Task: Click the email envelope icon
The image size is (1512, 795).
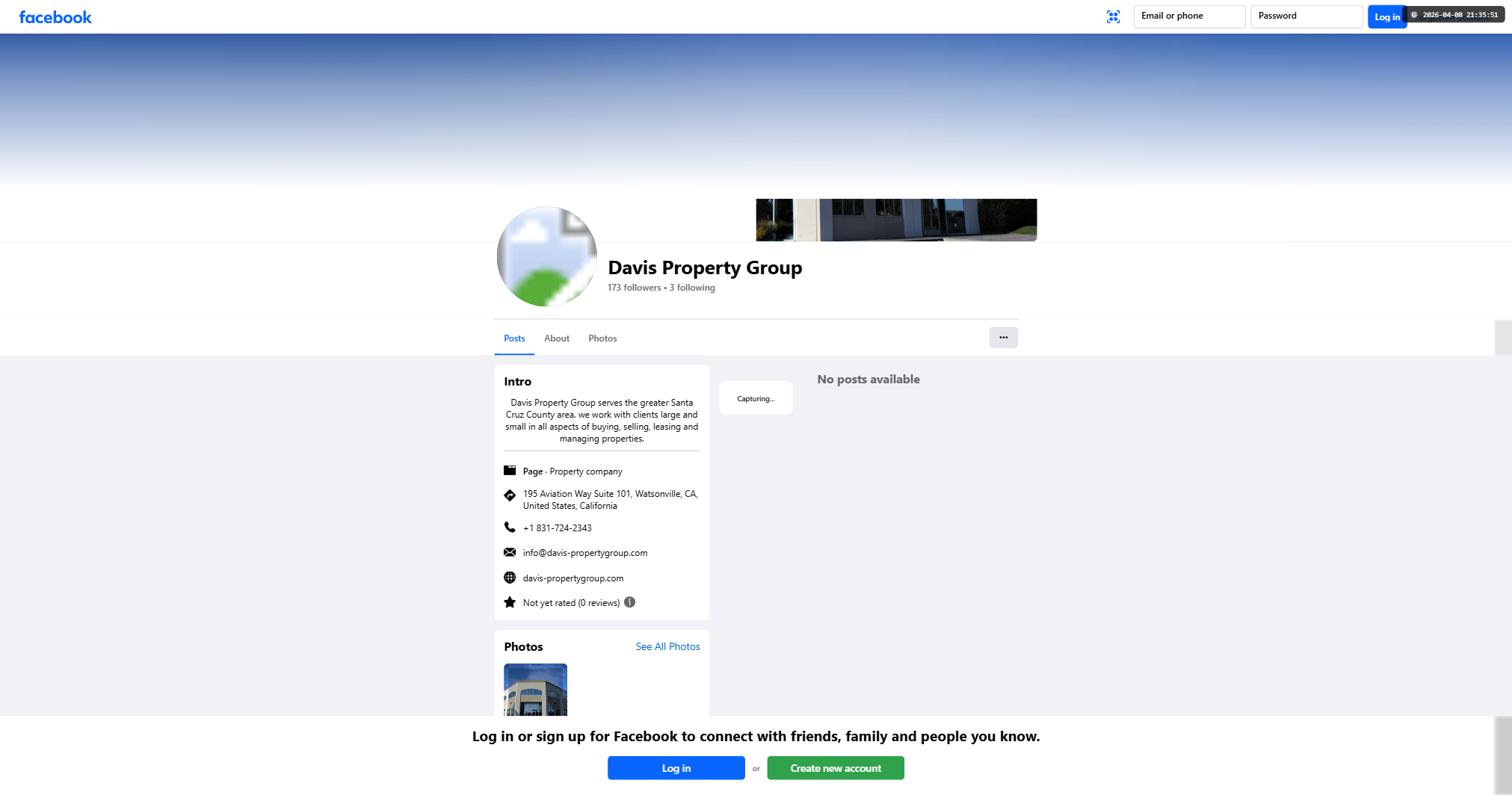Action: point(510,552)
